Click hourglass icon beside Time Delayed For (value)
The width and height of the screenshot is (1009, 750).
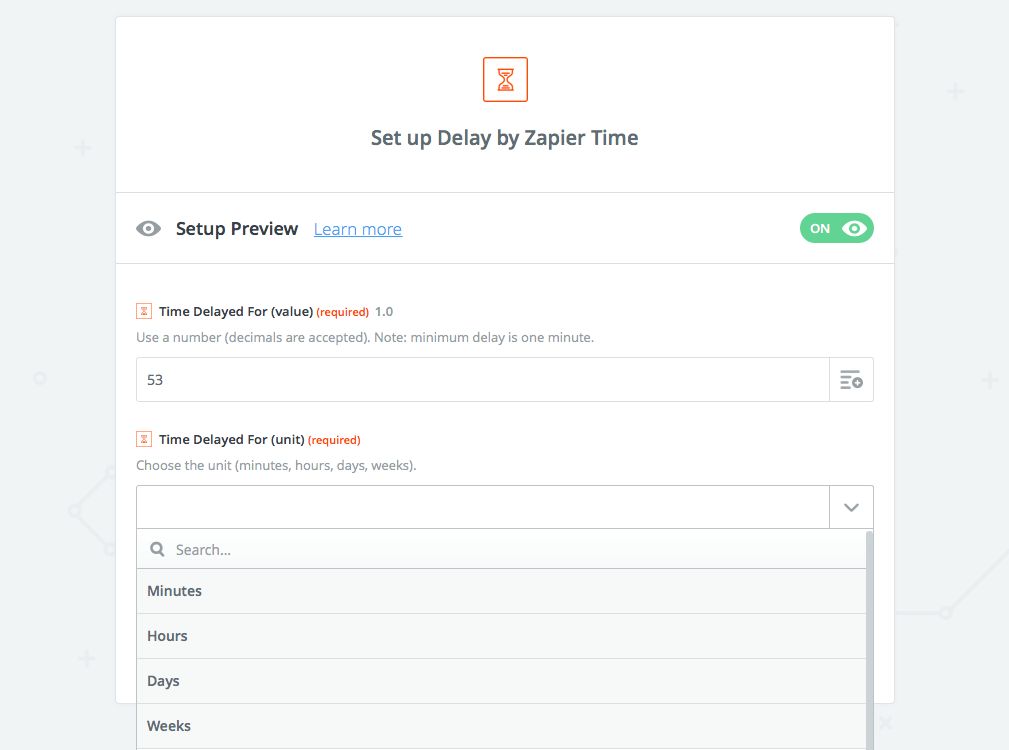point(144,311)
